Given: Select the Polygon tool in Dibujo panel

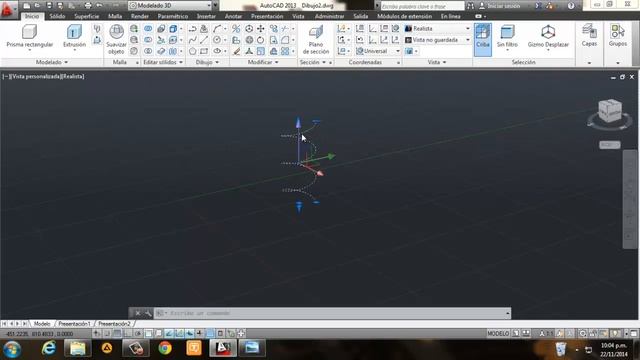Looking at the screenshot, I should pyautogui.click(x=192, y=51).
